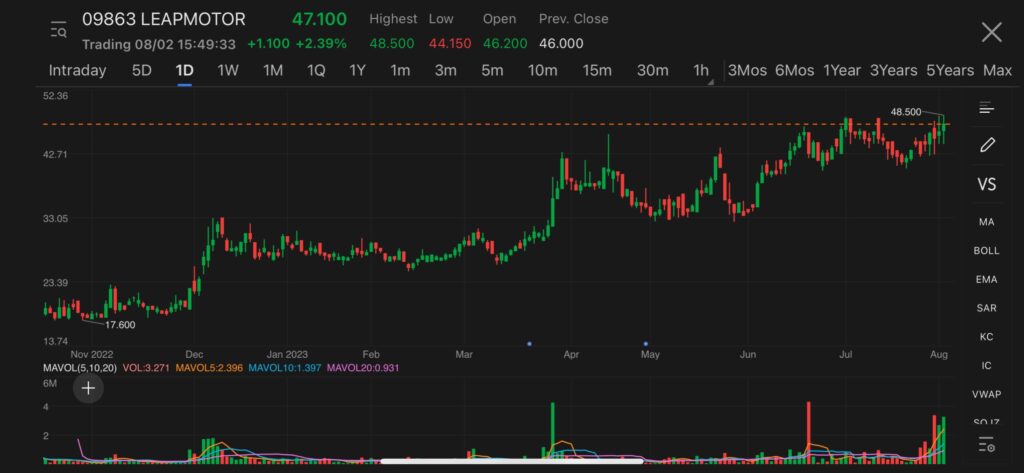Image resolution: width=1024 pixels, height=473 pixels.
Task: Select the pencil drawing tool
Action: [987, 145]
